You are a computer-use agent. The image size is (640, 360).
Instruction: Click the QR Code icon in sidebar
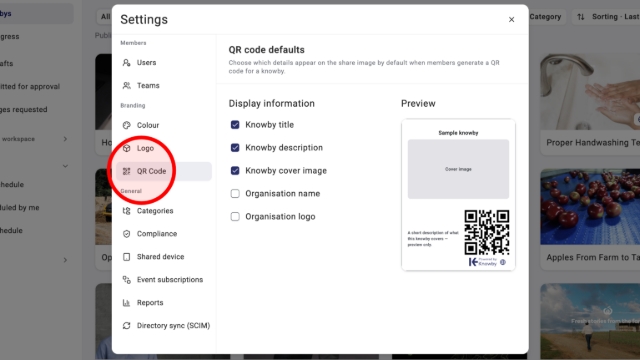tap(127, 171)
